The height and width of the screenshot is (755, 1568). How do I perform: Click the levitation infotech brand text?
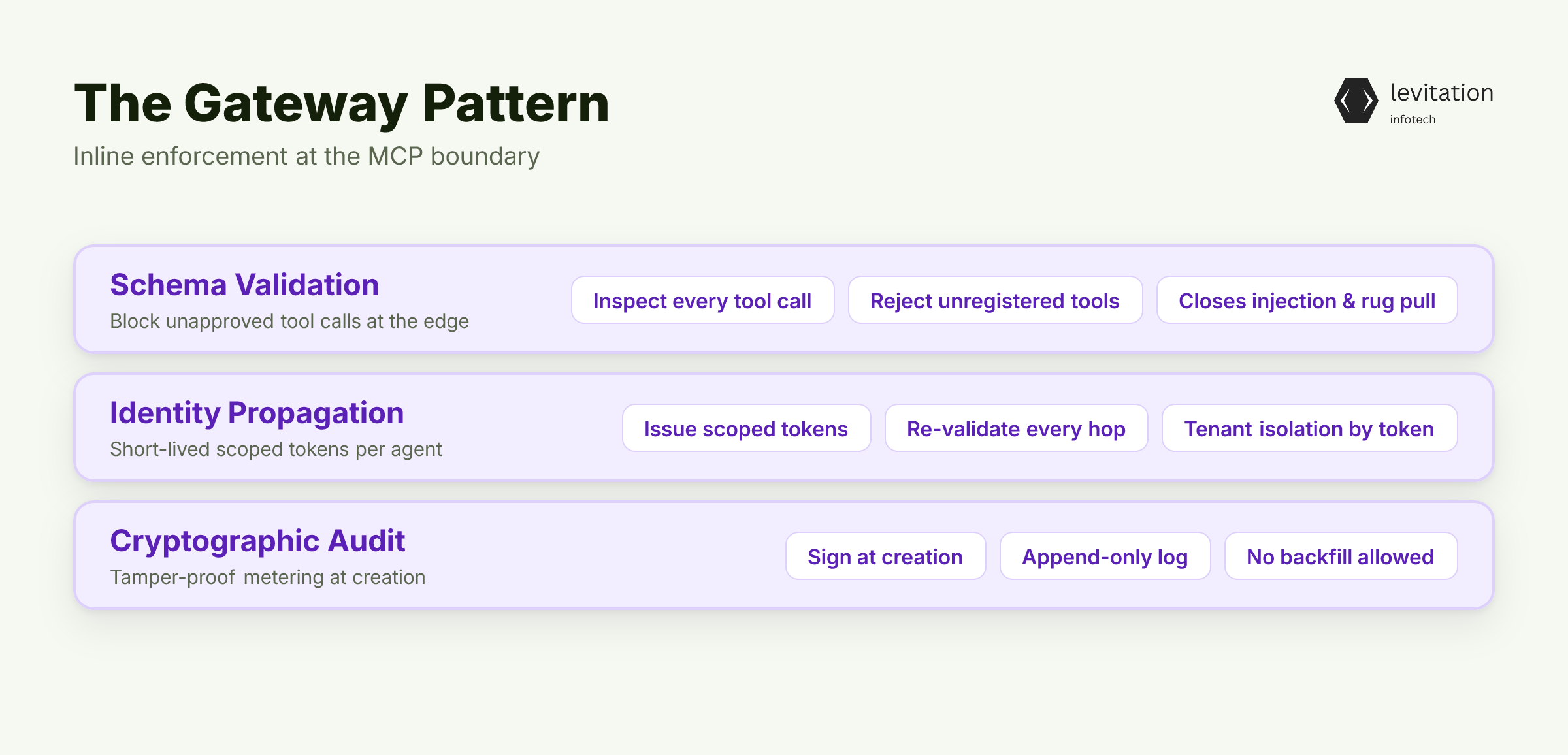[x=1442, y=103]
